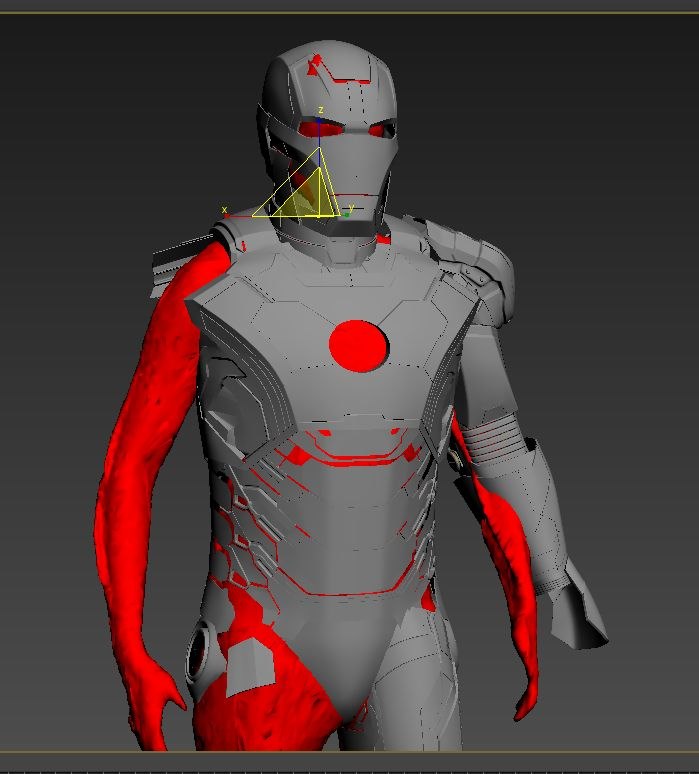Screen dimensions: 699x774
Task: Select the red arc reactor circle on chest
Action: point(359,346)
